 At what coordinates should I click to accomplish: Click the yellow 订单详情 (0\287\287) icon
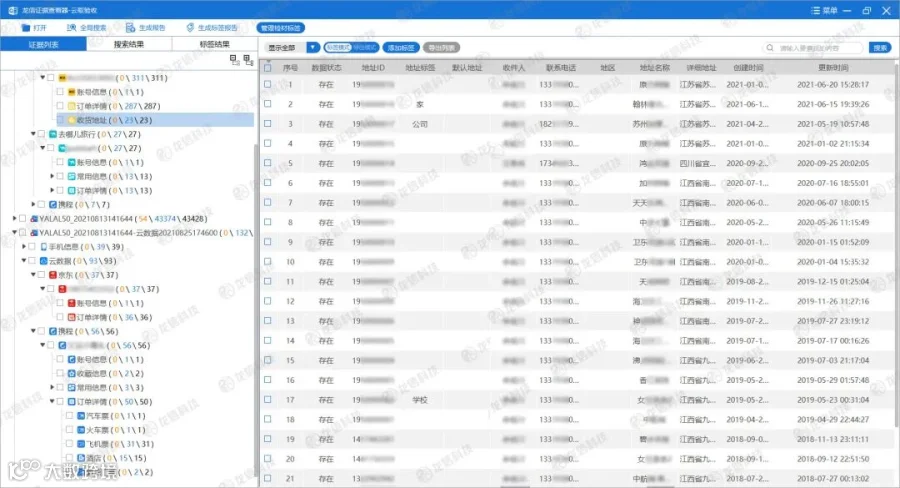tap(72, 106)
